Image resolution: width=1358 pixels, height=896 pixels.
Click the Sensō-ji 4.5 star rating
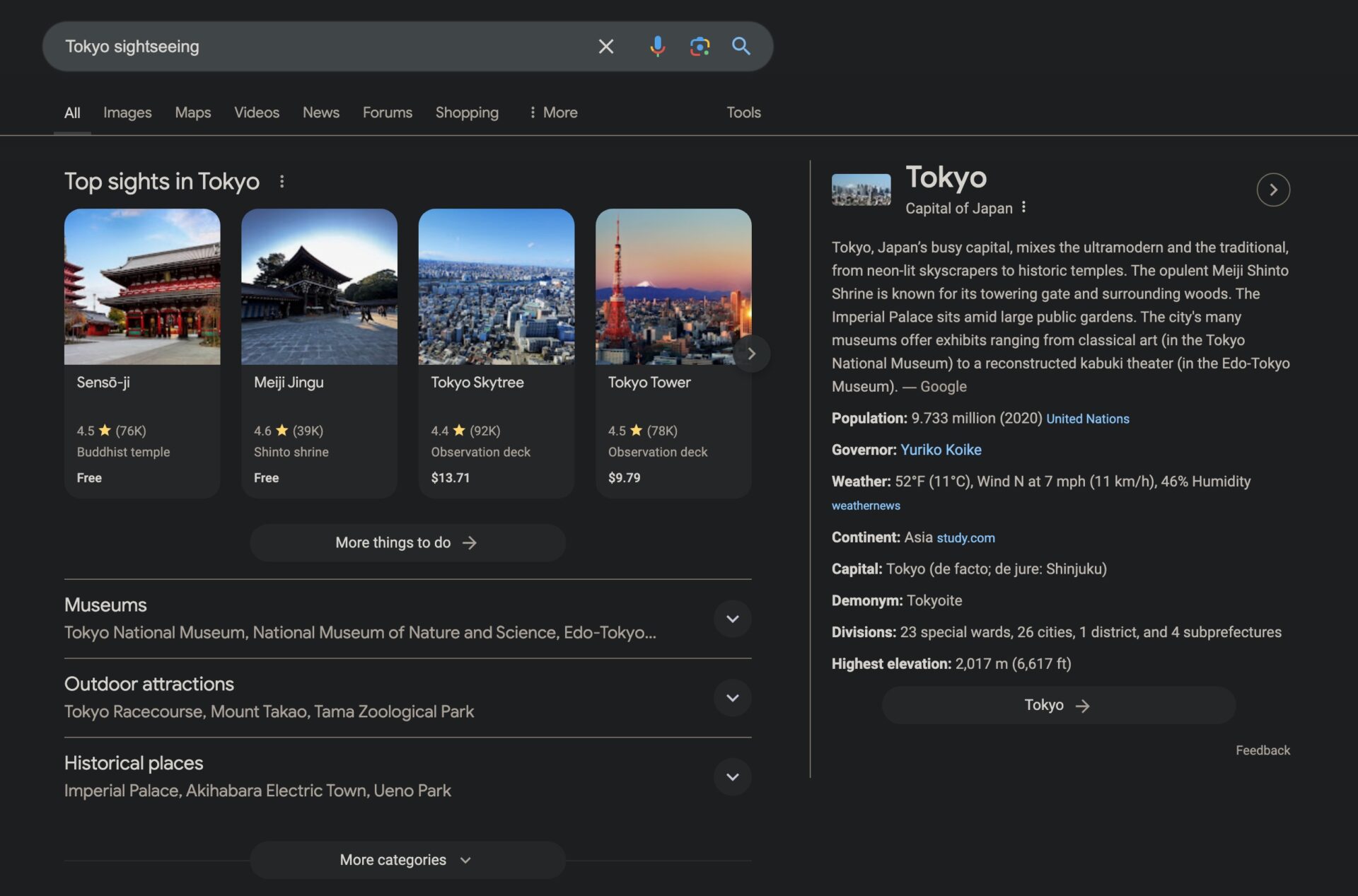click(111, 431)
